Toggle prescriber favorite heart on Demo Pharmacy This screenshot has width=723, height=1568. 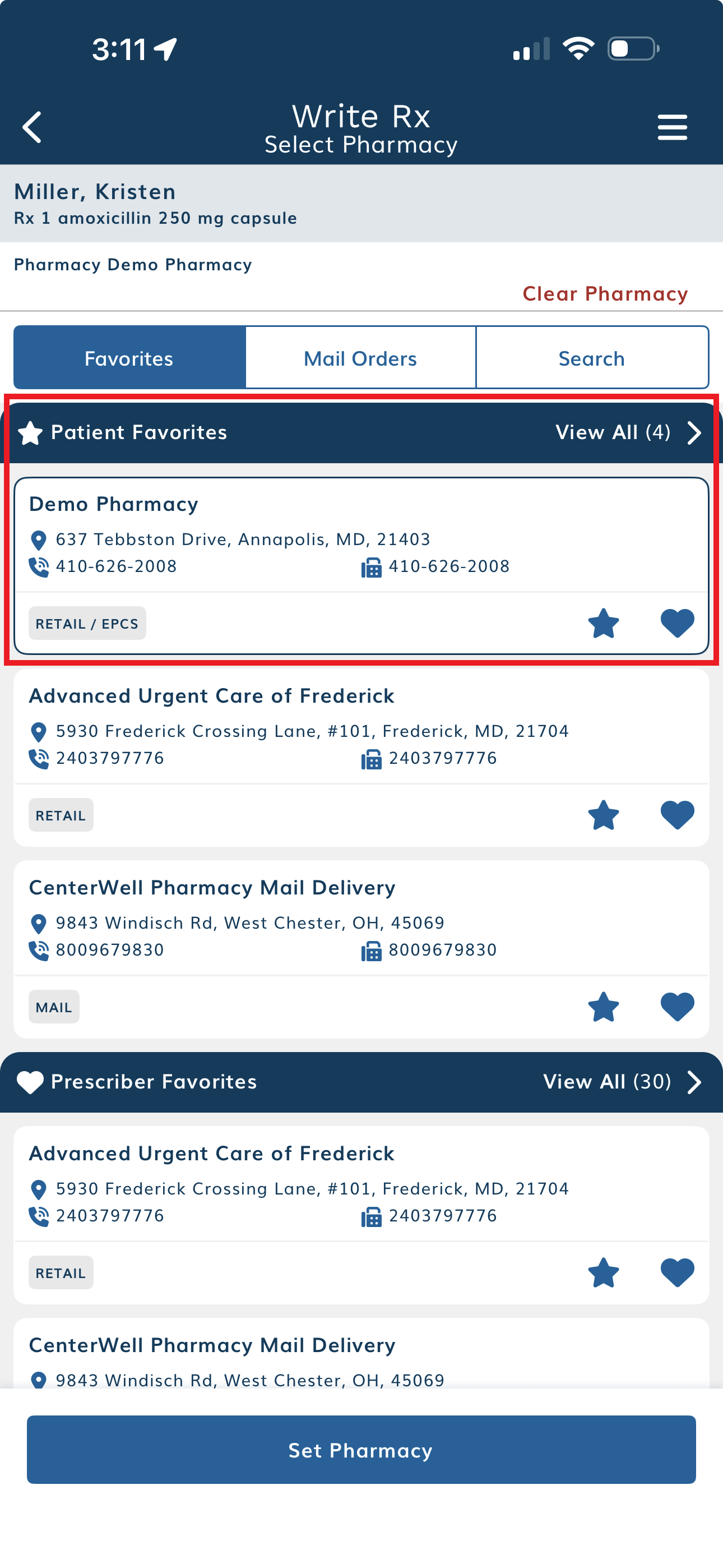pyautogui.click(x=676, y=623)
